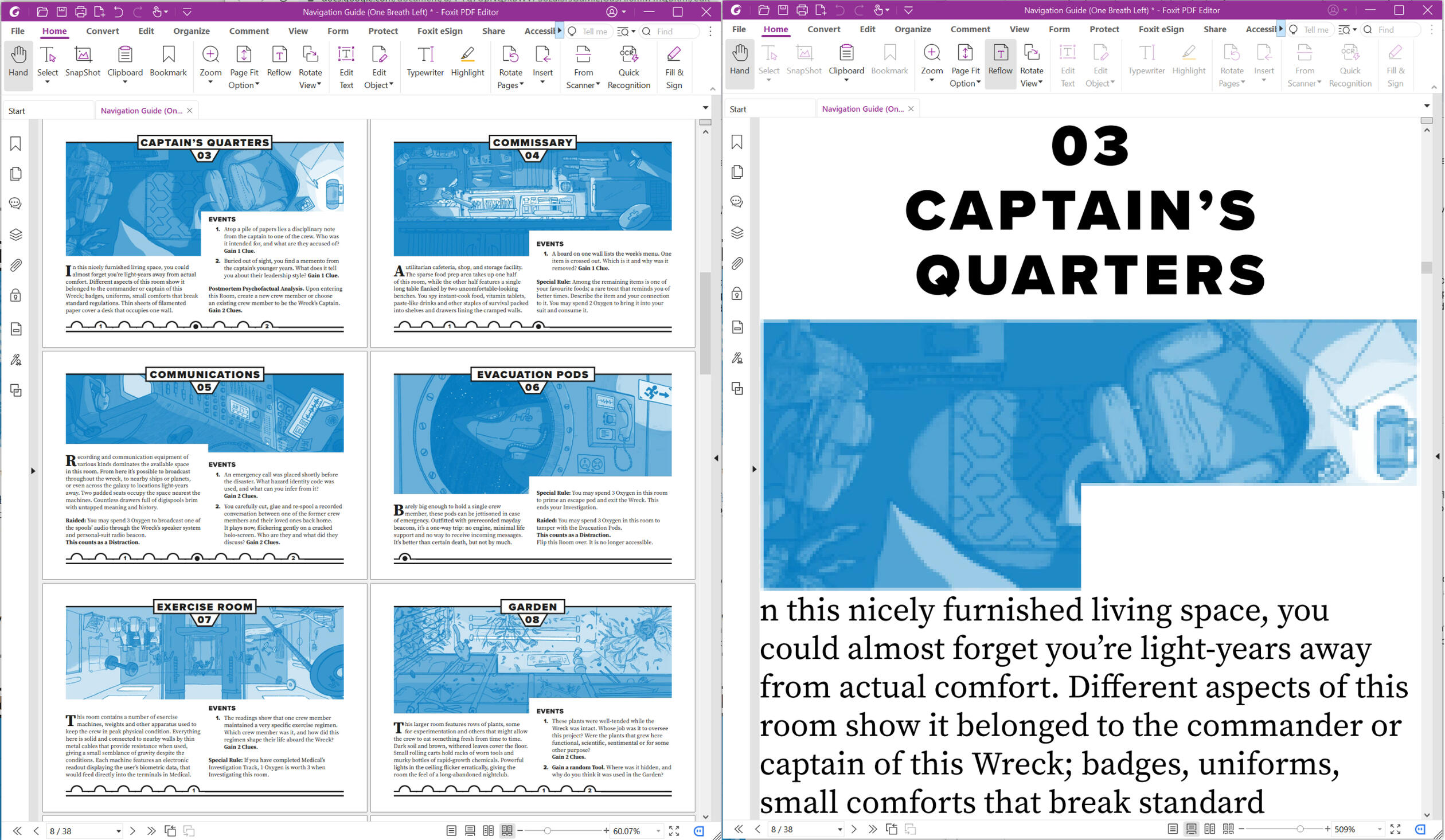Toggle full screen reading mode
This screenshot has height=840, width=1445.
pos(674,830)
